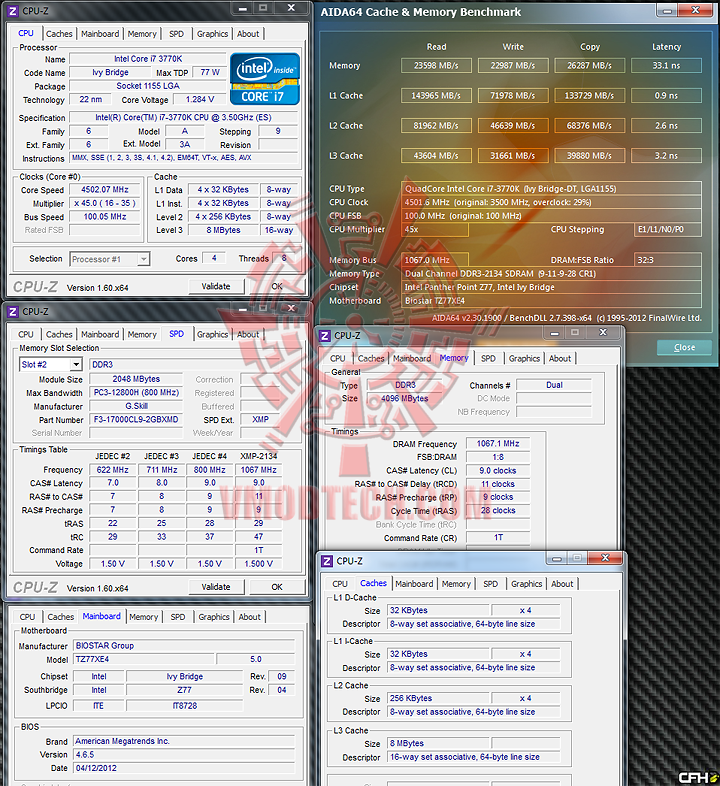Viewport: 720px width, 786px height.
Task: Select Memory tab in the CPU-Z SPD window
Action: (142, 334)
